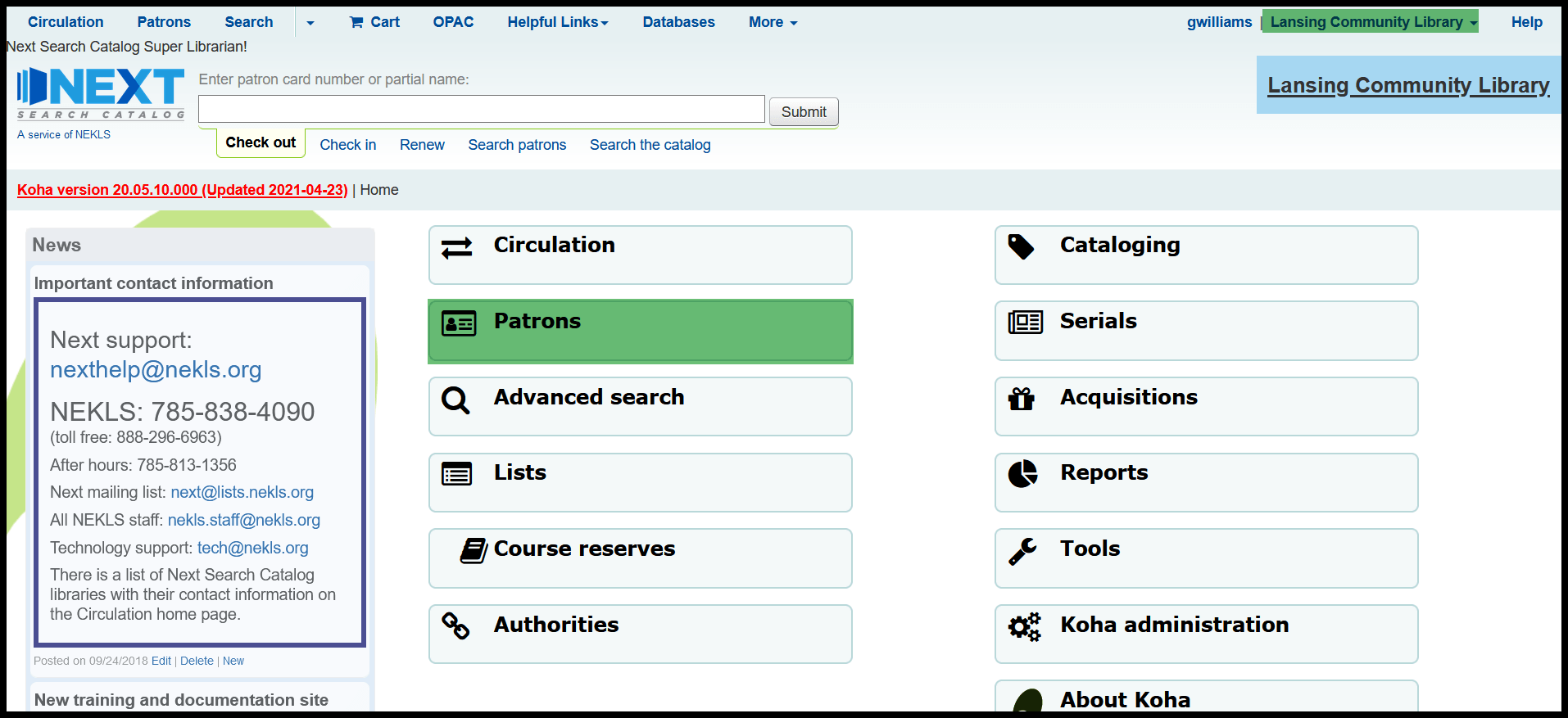Open the Tools module
Image resolution: width=1568 pixels, height=718 pixels.
(1207, 558)
